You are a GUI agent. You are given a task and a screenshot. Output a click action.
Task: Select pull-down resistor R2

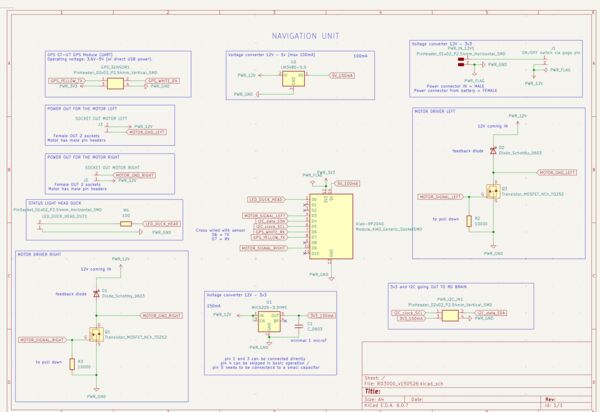(469, 221)
